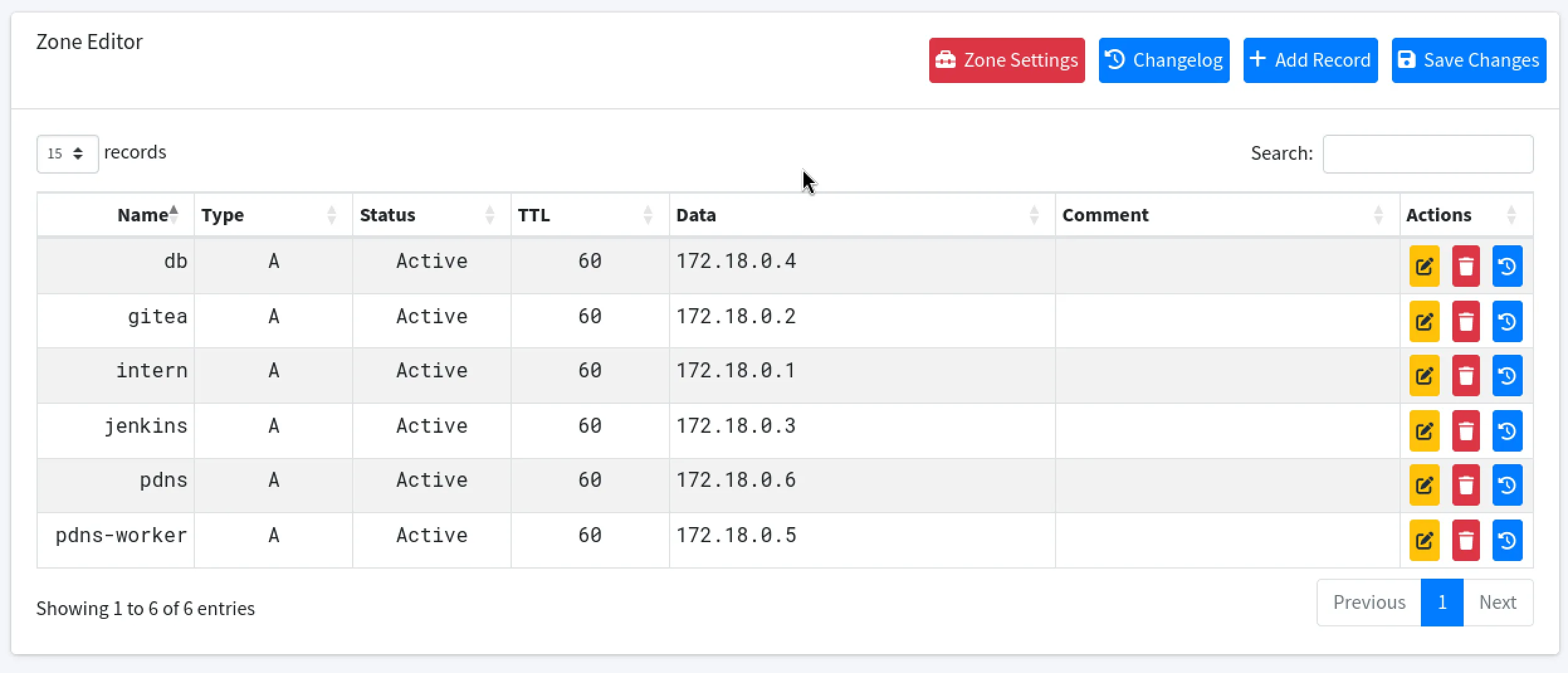Click the jenkins name cell
The height and width of the screenshot is (673, 1568).
(x=116, y=431)
